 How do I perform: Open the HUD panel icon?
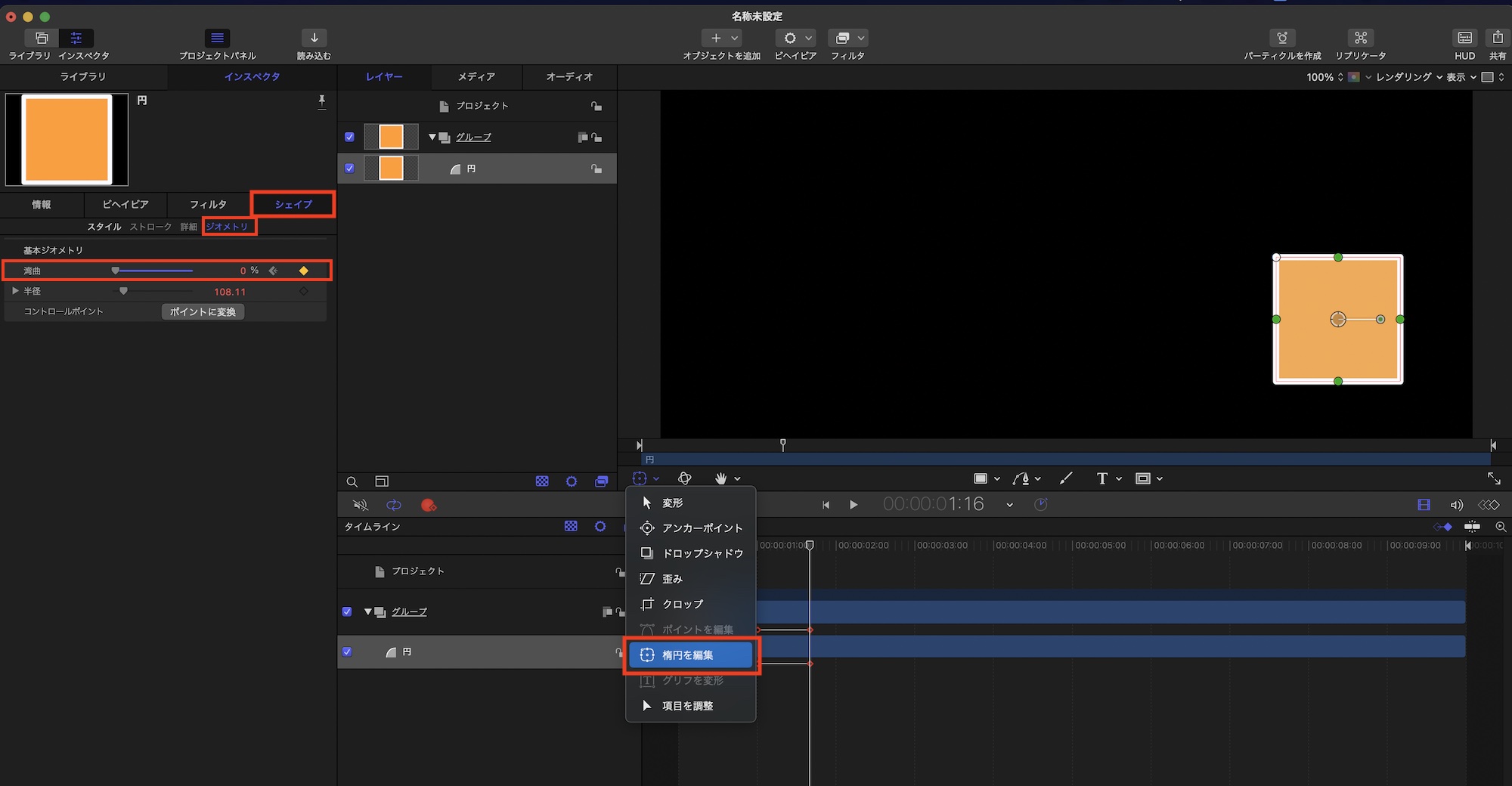point(1464,38)
